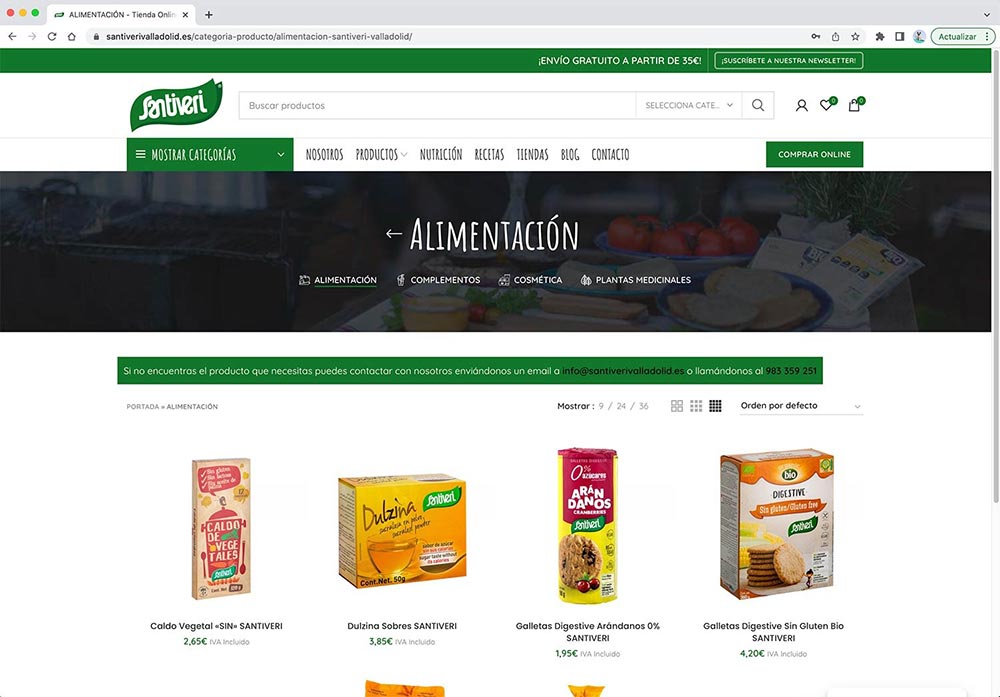Click the Buscar productos search field
The width and height of the screenshot is (1000, 697).
point(438,105)
